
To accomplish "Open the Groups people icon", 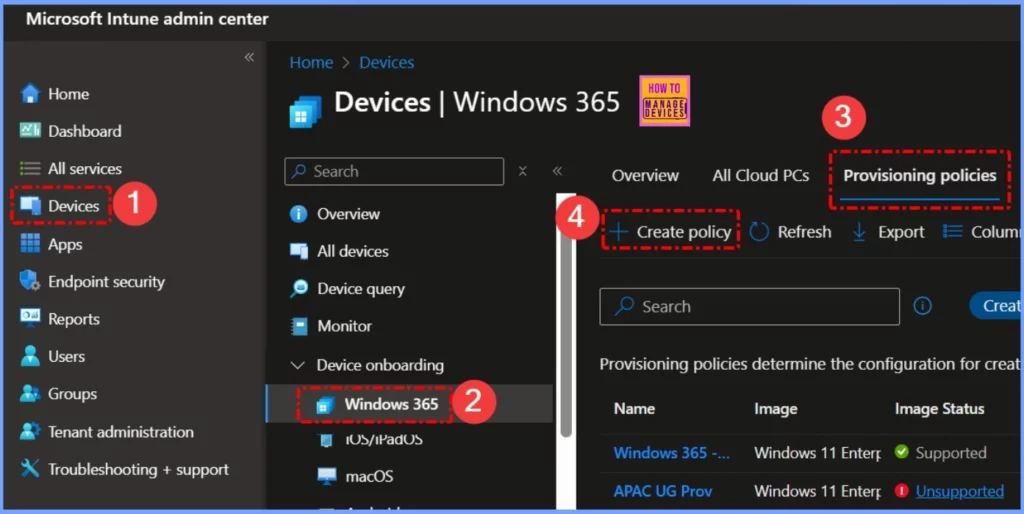I will click(x=30, y=393).
